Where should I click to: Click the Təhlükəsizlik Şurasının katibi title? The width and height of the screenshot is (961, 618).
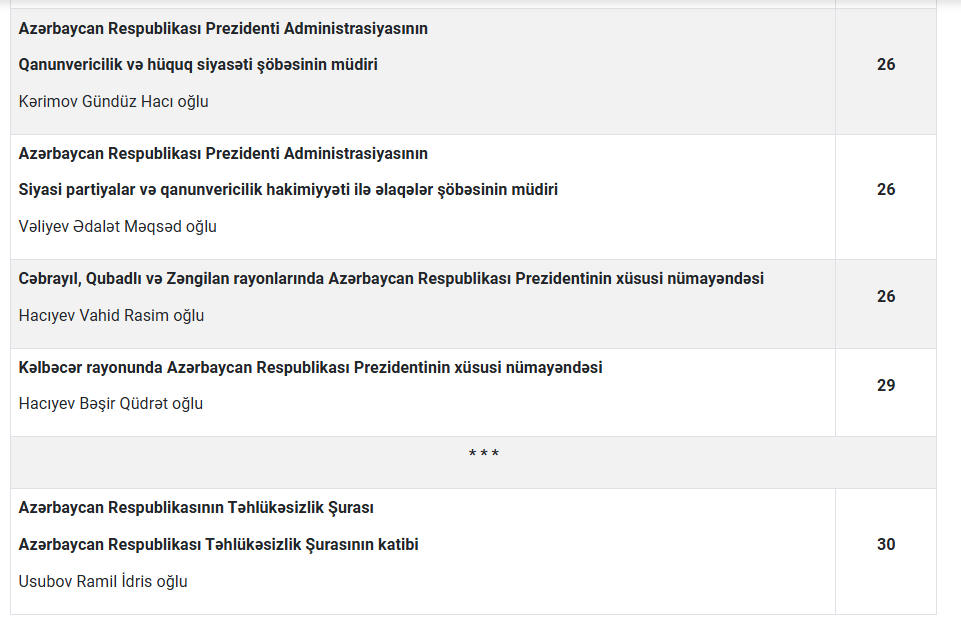pos(218,545)
